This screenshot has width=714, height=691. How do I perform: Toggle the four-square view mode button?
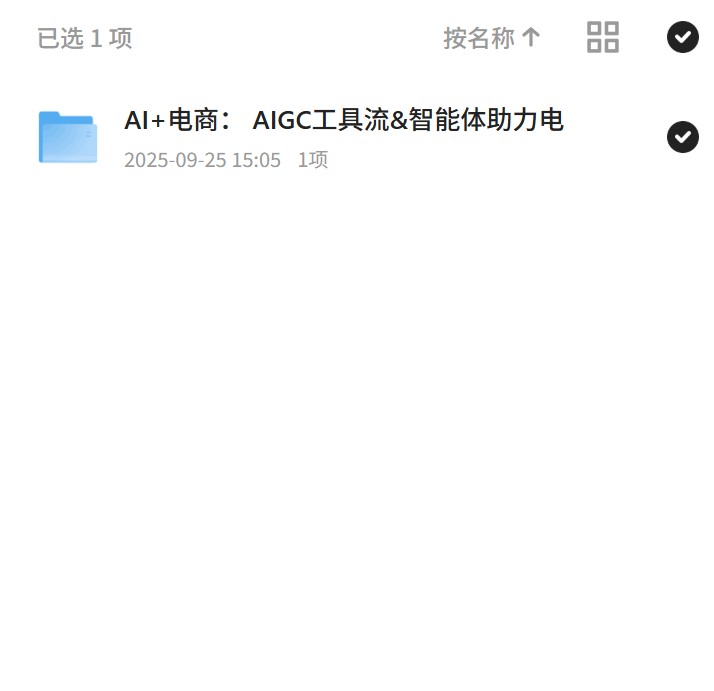pyautogui.click(x=602, y=37)
